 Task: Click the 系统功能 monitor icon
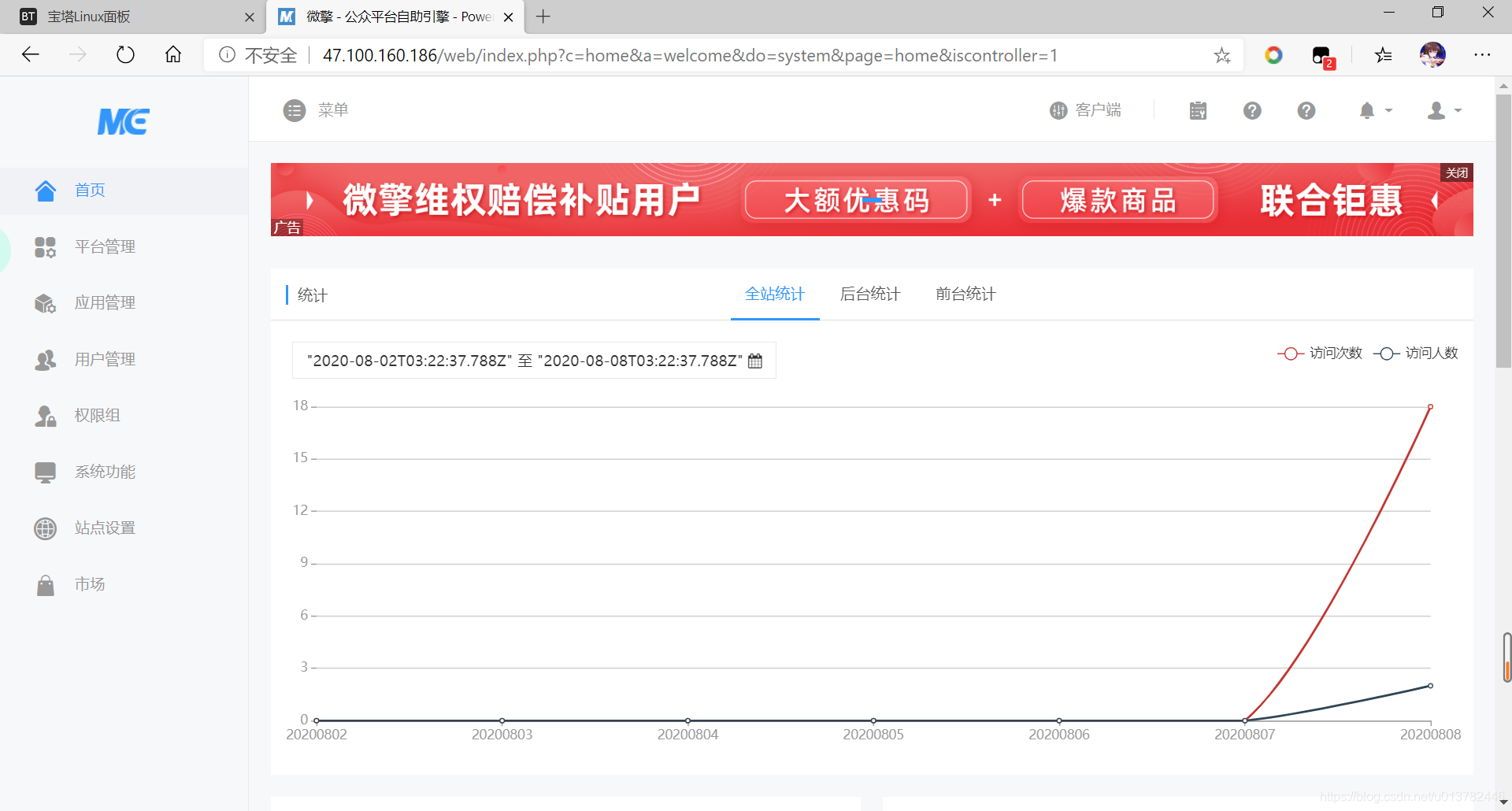[46, 472]
